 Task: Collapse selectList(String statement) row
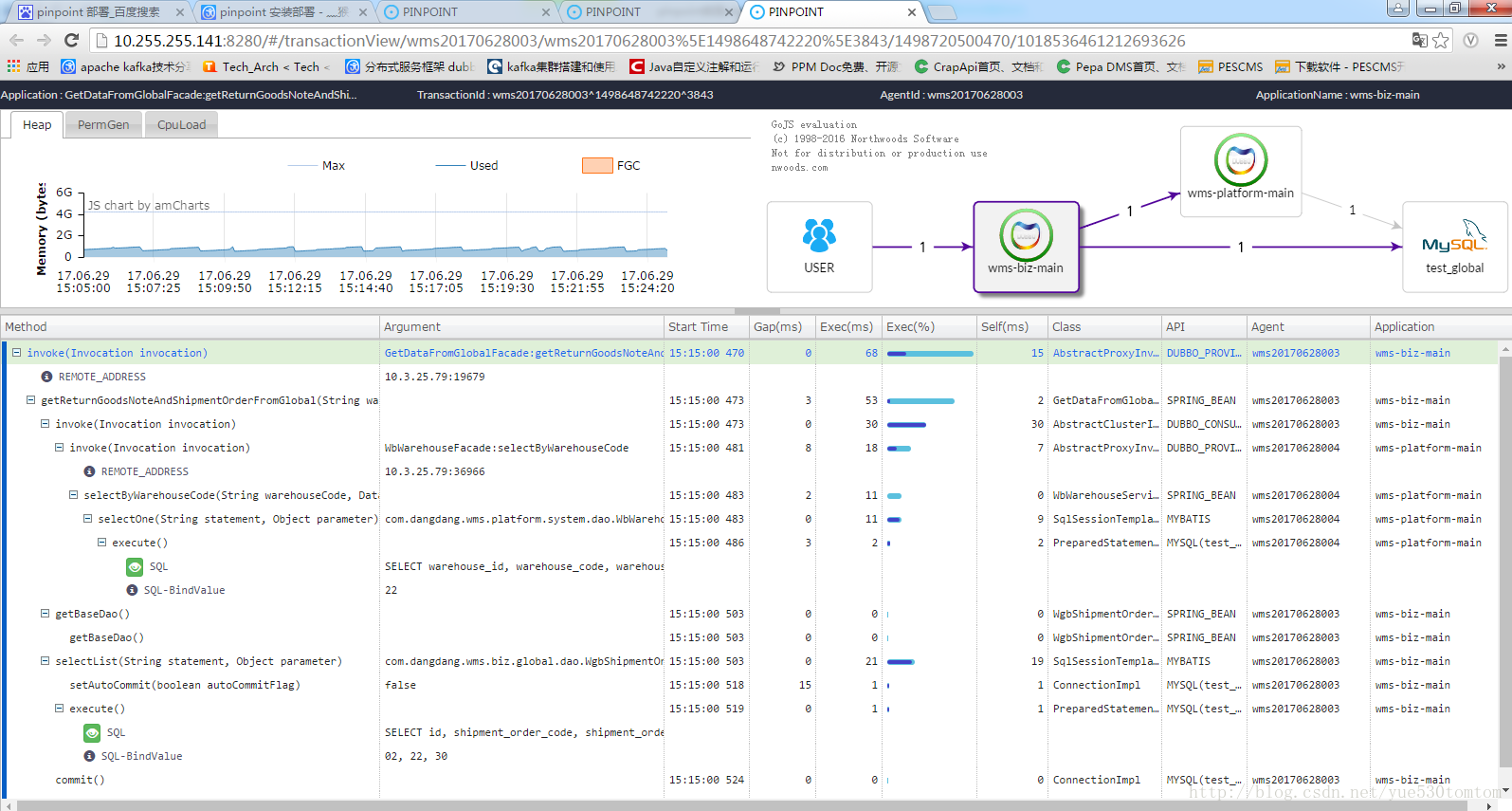tap(45, 660)
